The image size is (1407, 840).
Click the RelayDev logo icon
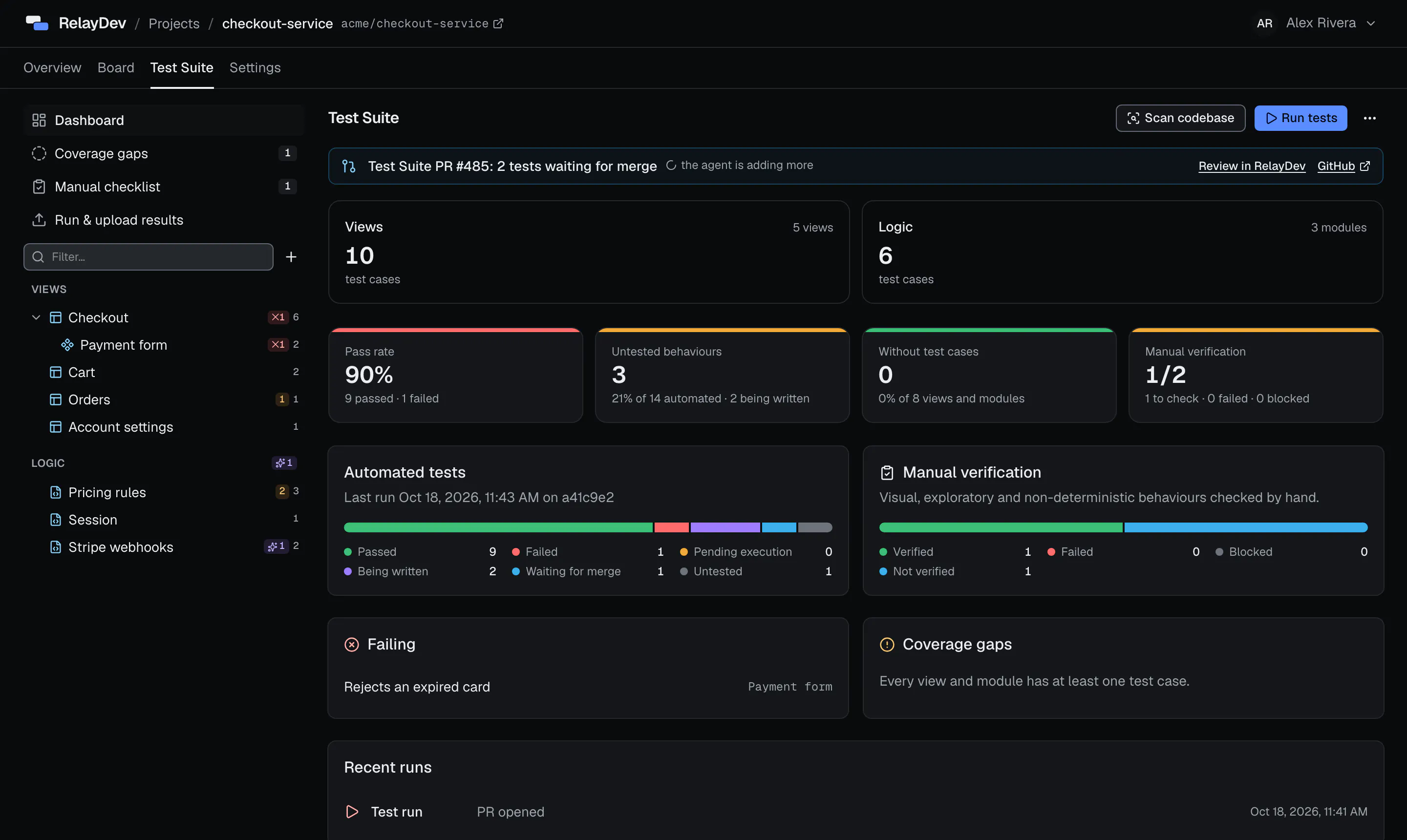[37, 23]
